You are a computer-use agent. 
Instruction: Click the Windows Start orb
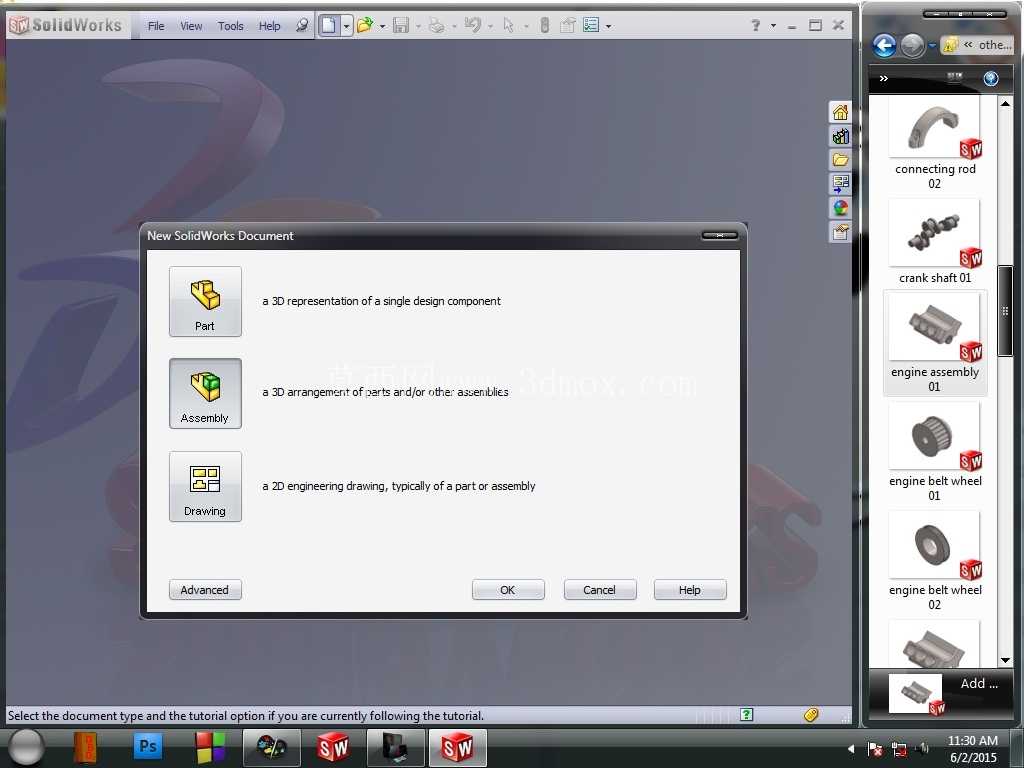[x=27, y=748]
